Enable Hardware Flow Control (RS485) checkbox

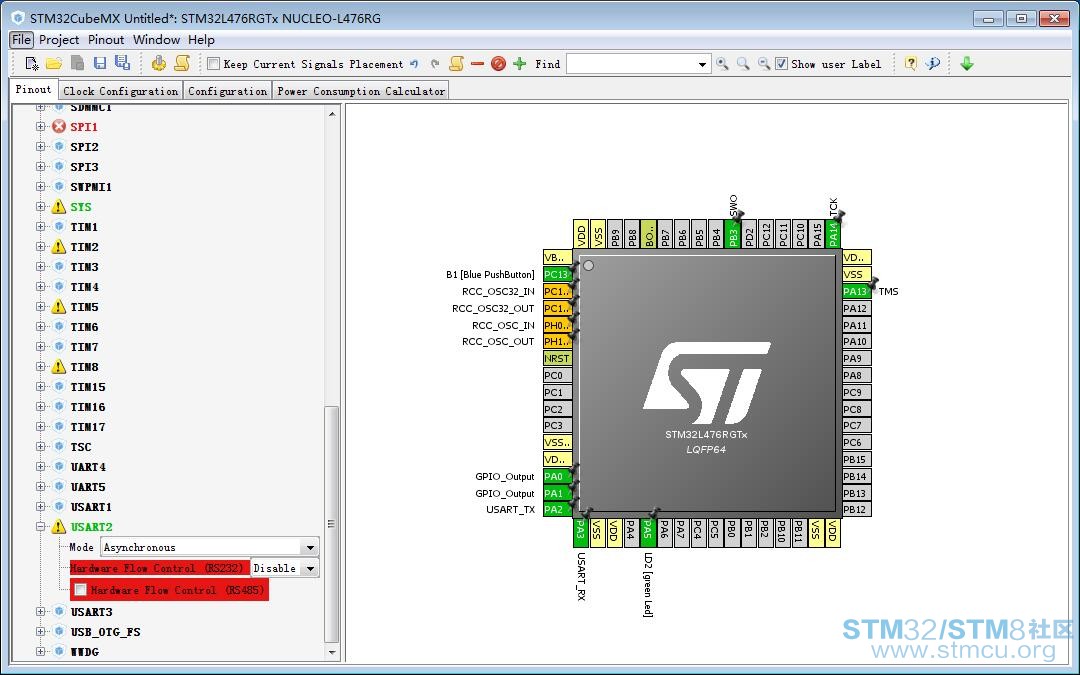[x=81, y=590]
